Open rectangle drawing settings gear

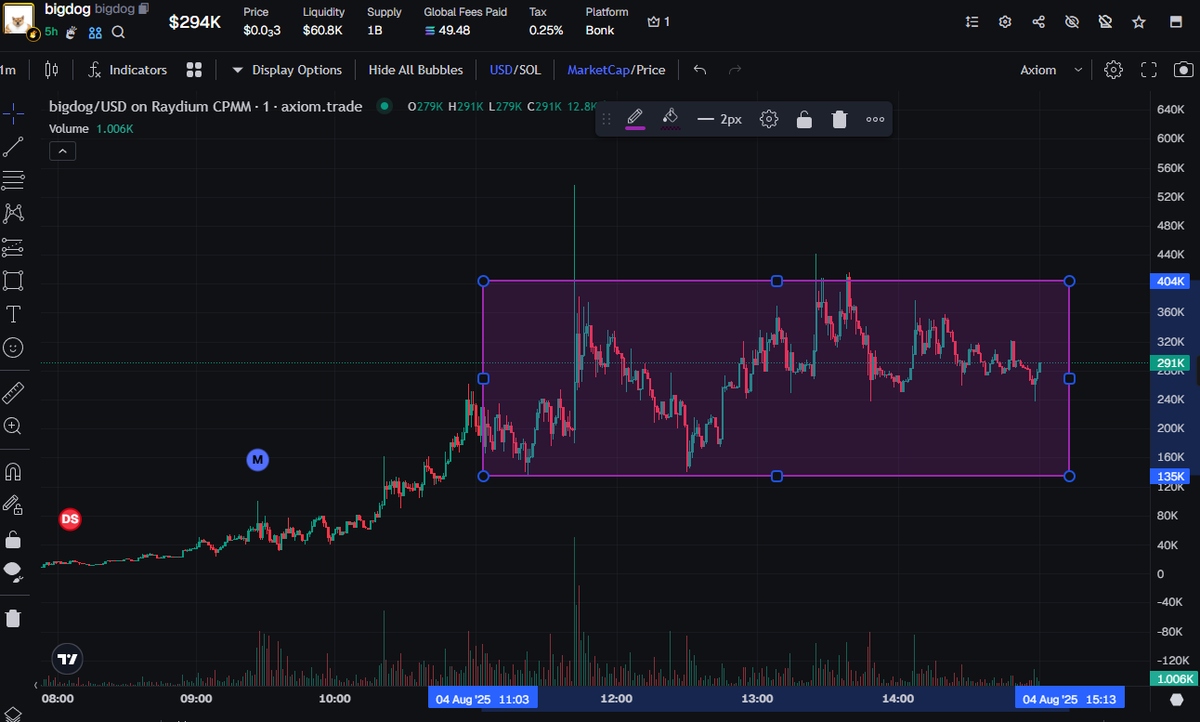coord(769,119)
